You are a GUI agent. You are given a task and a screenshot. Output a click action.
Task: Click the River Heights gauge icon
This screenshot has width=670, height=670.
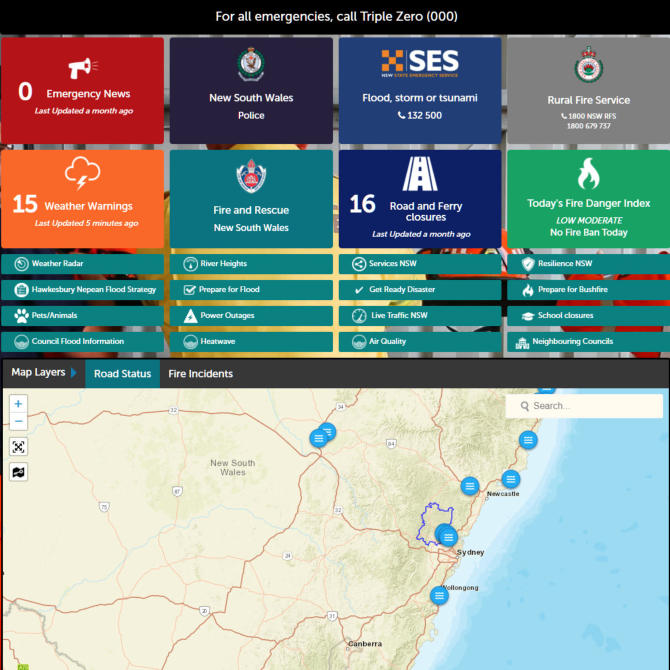(x=190, y=264)
